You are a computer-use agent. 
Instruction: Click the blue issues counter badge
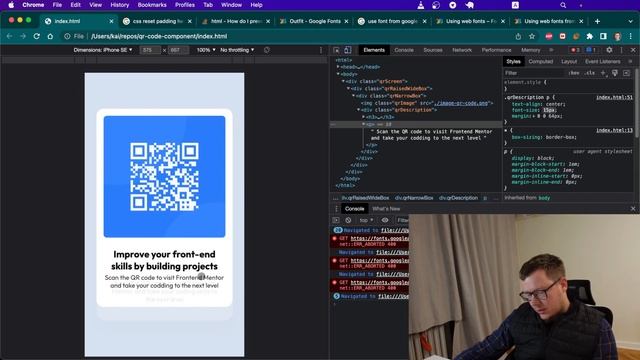[591, 50]
